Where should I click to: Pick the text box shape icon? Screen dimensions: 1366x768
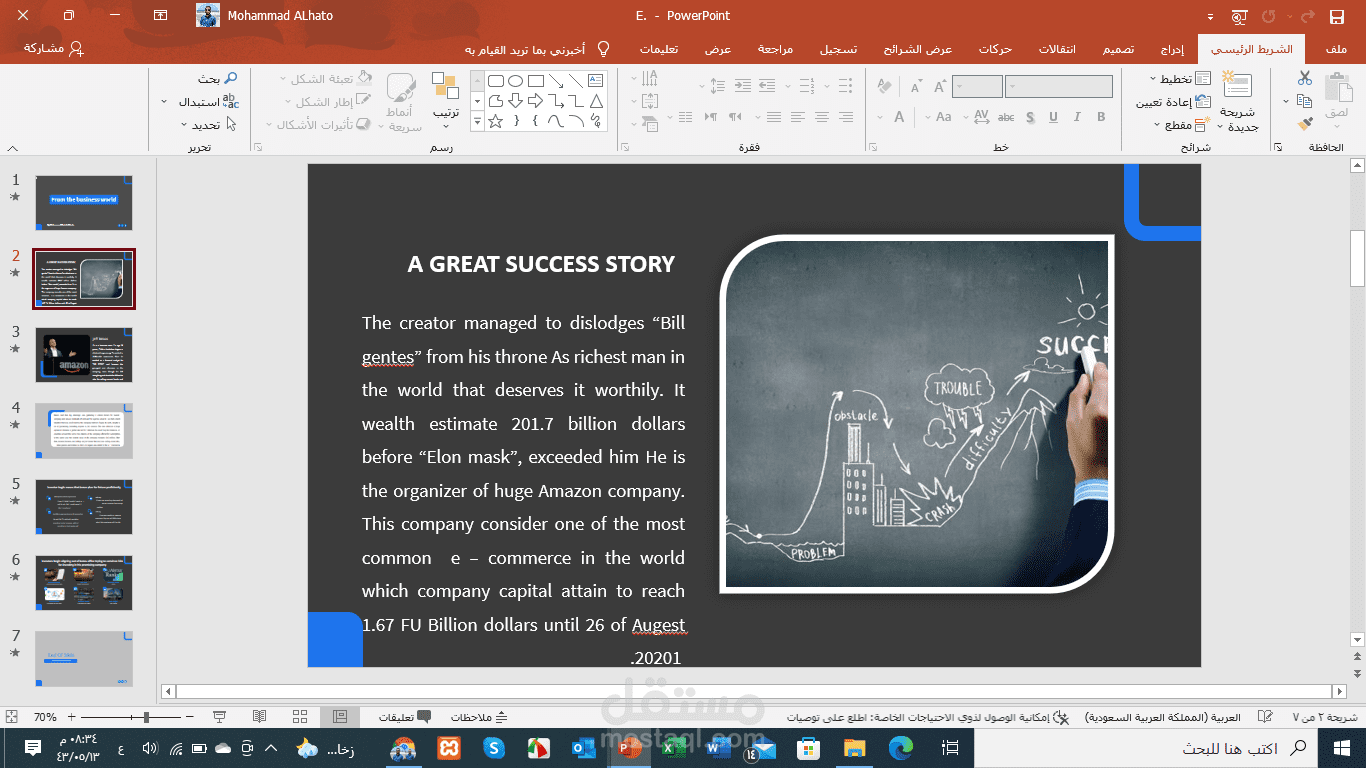(x=596, y=81)
